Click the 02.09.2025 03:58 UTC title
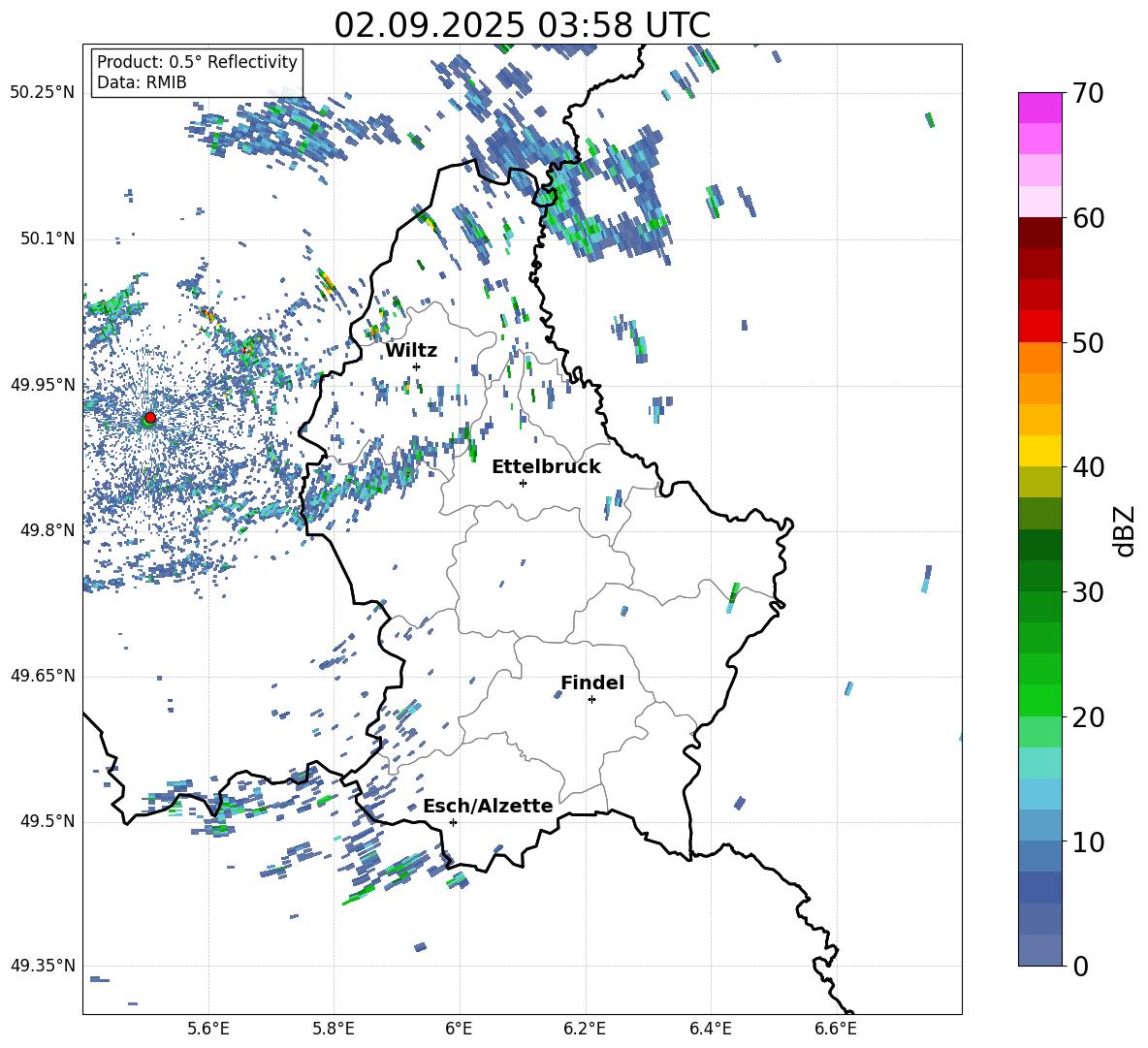The height and width of the screenshot is (1048, 1148). tap(522, 25)
